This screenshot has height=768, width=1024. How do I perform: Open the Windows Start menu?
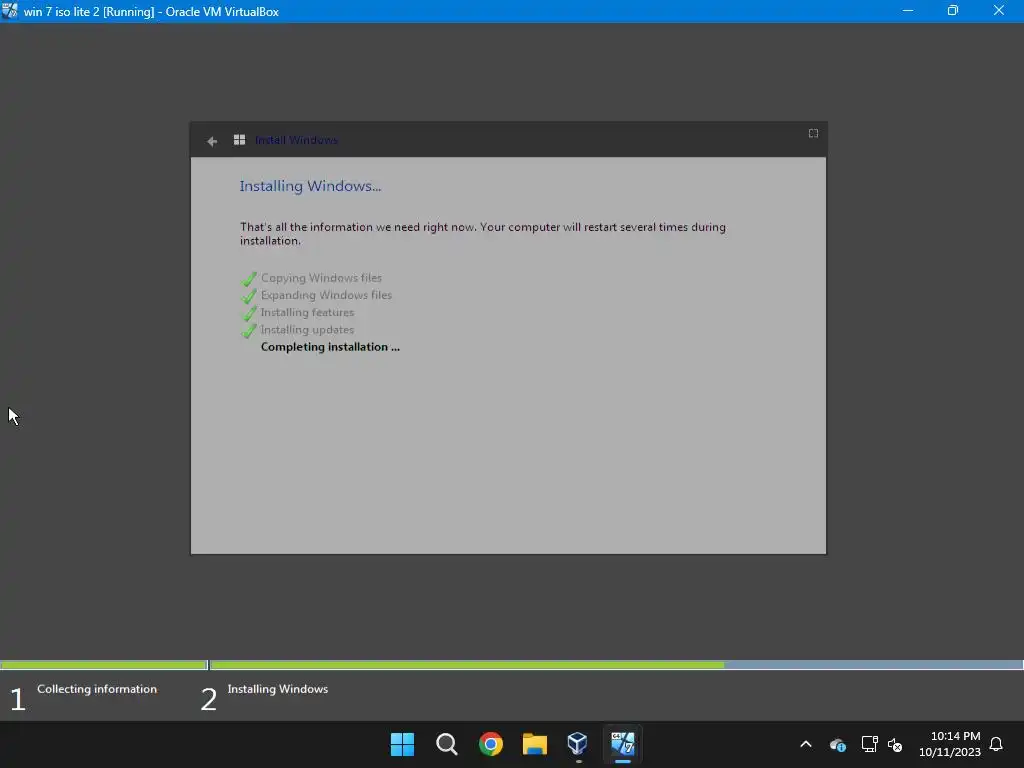point(402,744)
